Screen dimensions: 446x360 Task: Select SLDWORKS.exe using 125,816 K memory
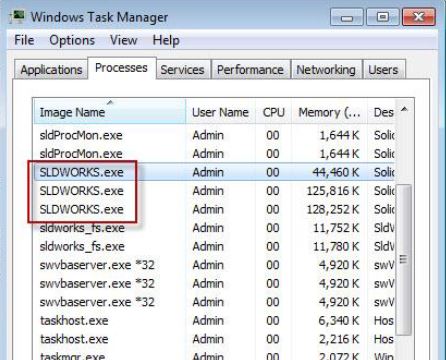coord(214,191)
